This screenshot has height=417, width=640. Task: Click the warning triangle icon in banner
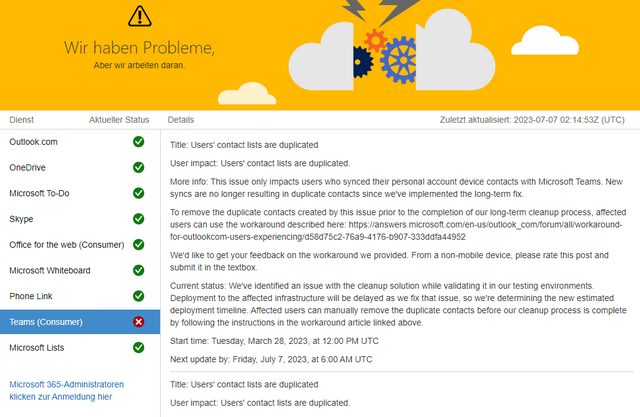click(140, 16)
